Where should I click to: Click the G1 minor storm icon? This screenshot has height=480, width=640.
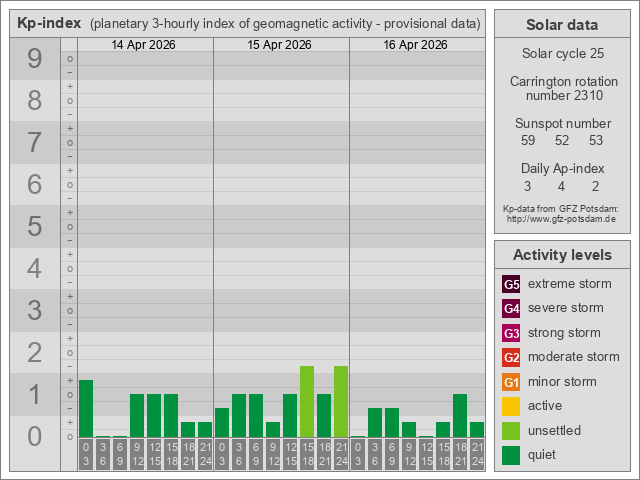coord(511,382)
